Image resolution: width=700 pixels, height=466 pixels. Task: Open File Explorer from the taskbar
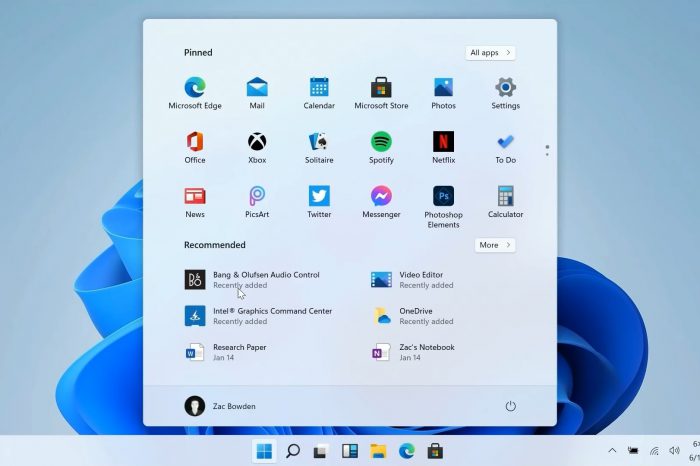click(378, 451)
